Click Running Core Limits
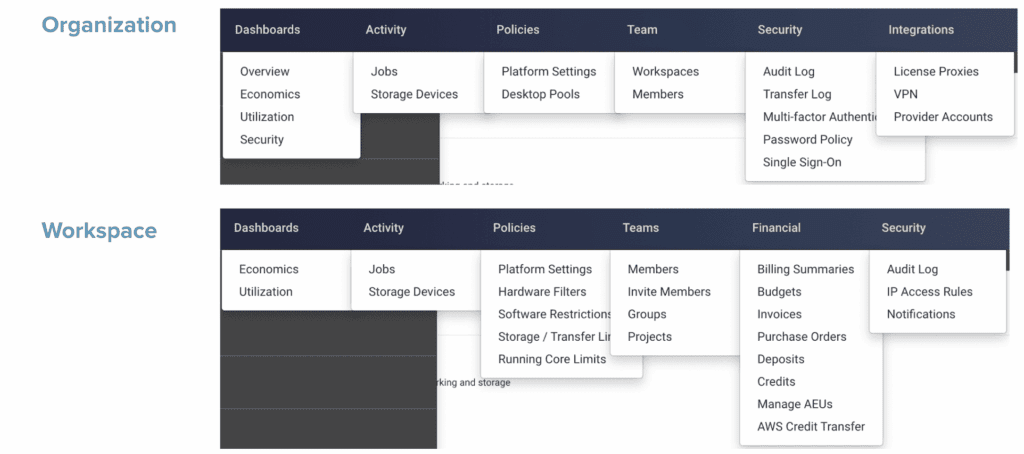 552,359
